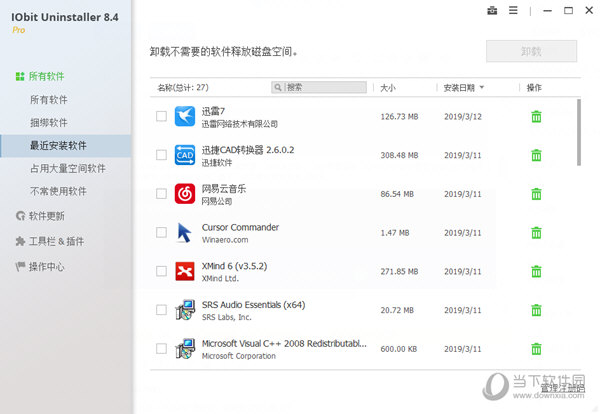Screen dimensions: 600x414
Task: Click the 600.00 KB size value
Action: [398, 349]
